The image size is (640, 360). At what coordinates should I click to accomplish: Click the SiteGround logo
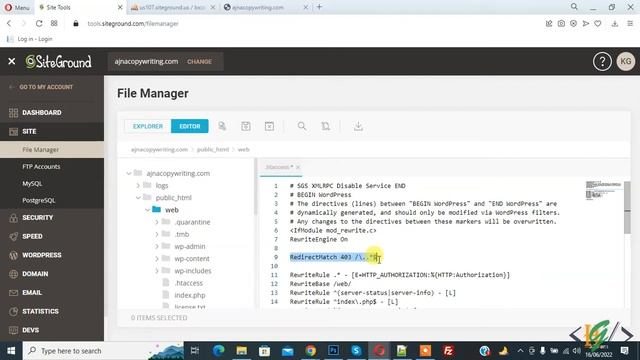point(58,62)
